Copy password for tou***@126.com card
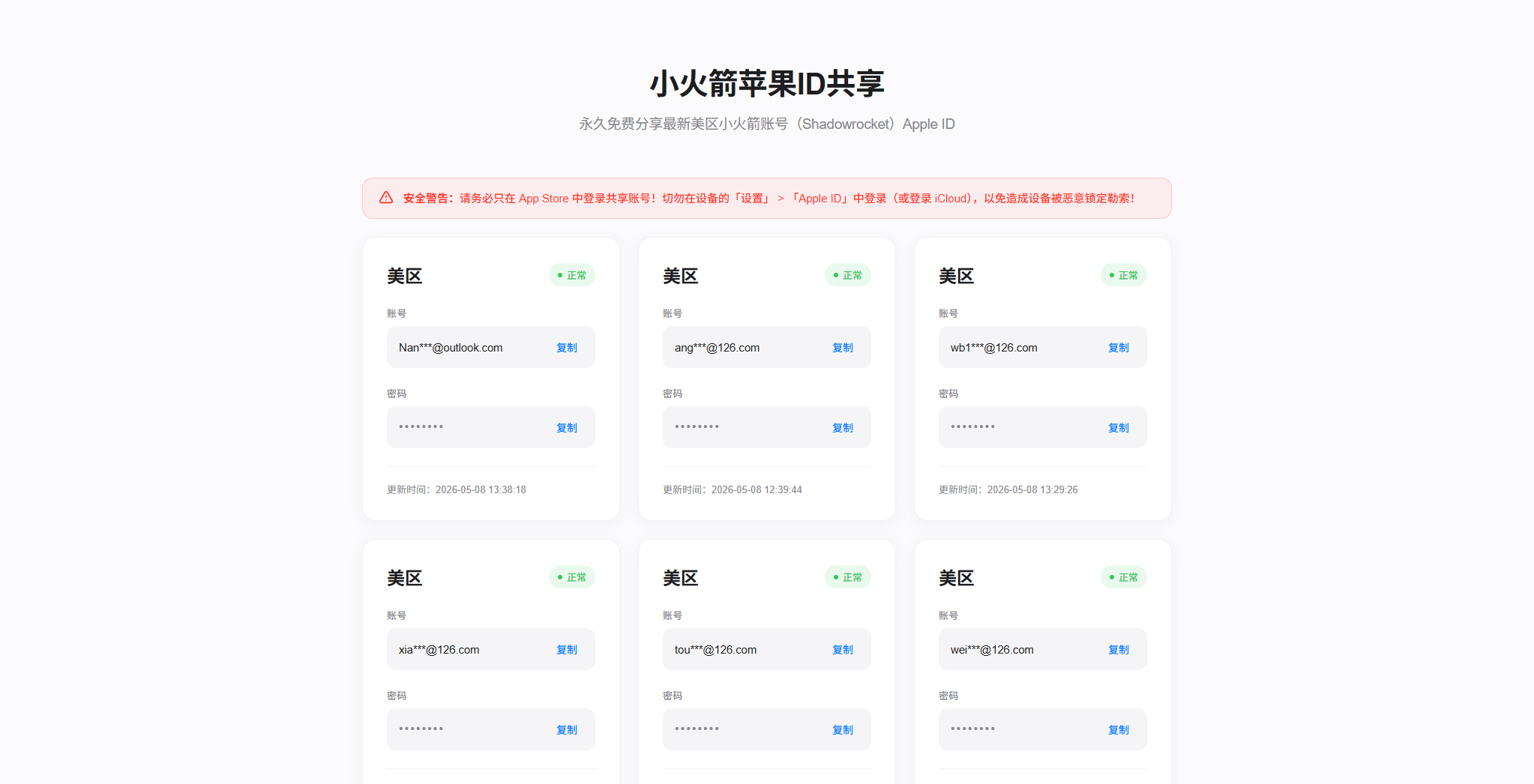Viewport: 1534px width, 784px height. [x=843, y=730]
